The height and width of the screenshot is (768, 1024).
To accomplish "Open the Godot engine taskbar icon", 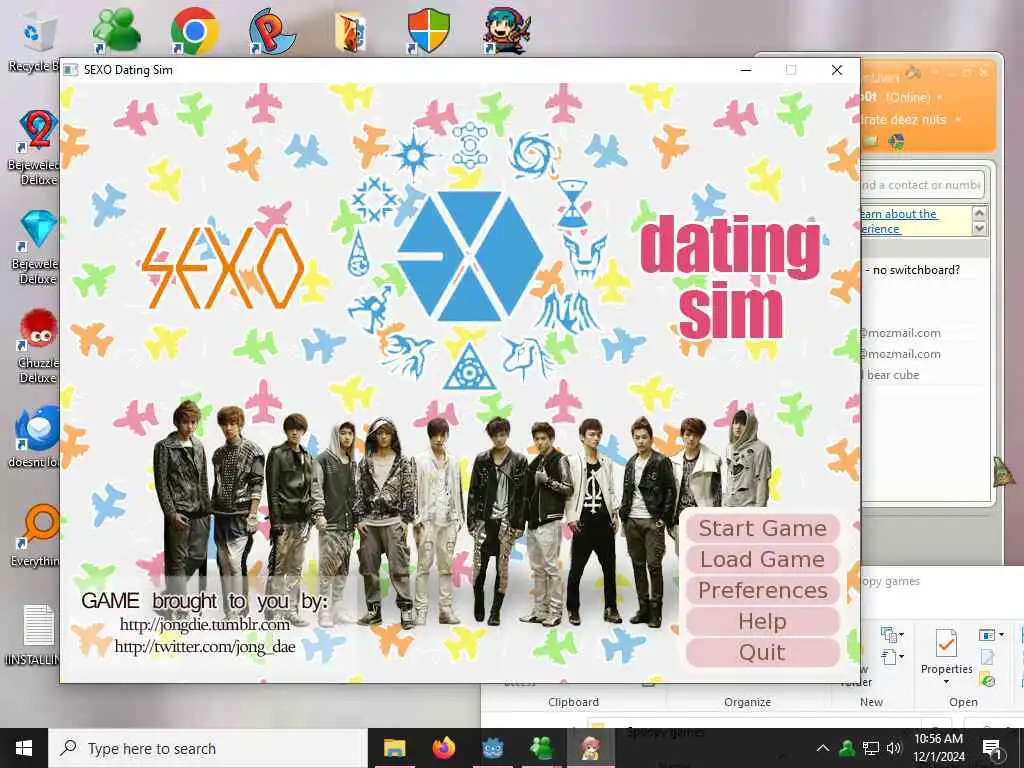I will [492, 748].
